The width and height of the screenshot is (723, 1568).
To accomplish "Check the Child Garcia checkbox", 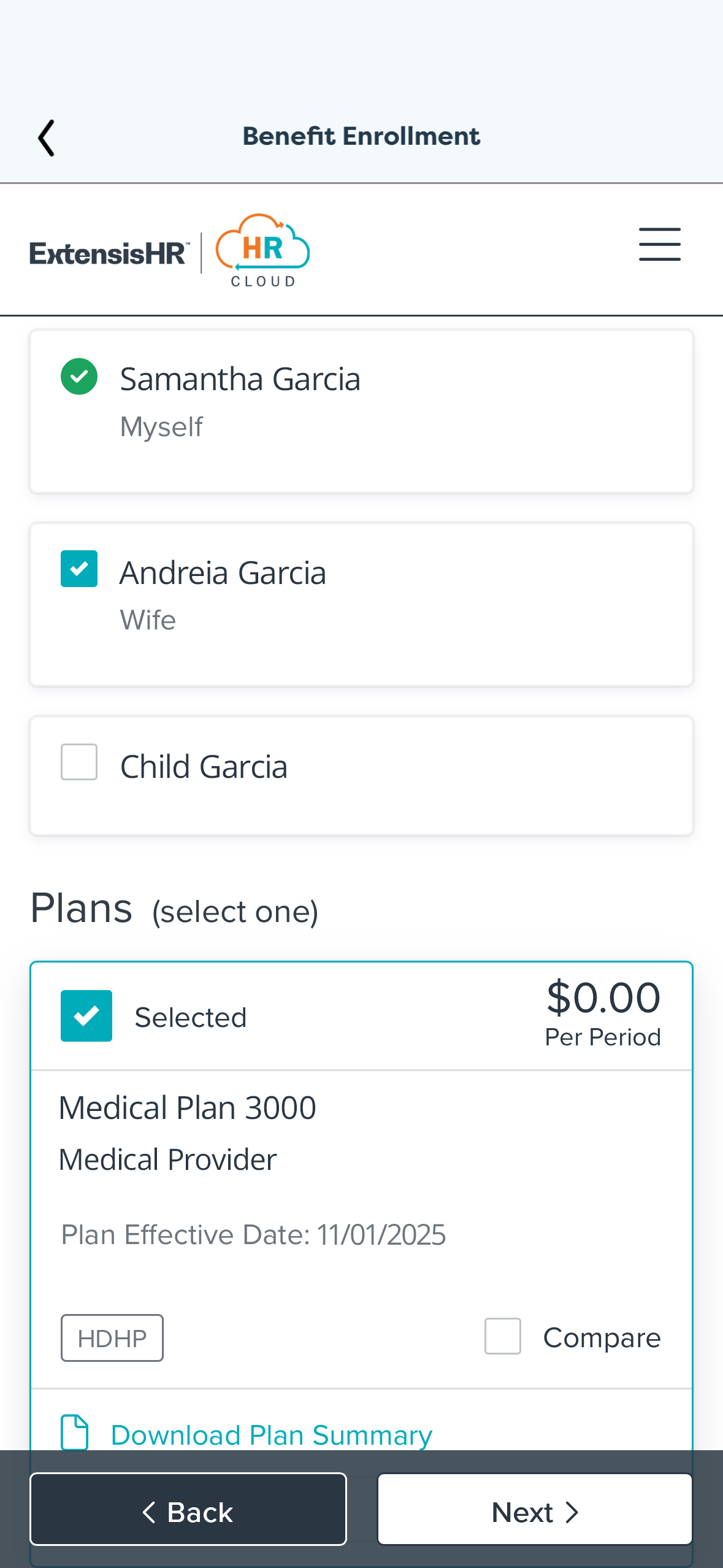I will coord(79,762).
